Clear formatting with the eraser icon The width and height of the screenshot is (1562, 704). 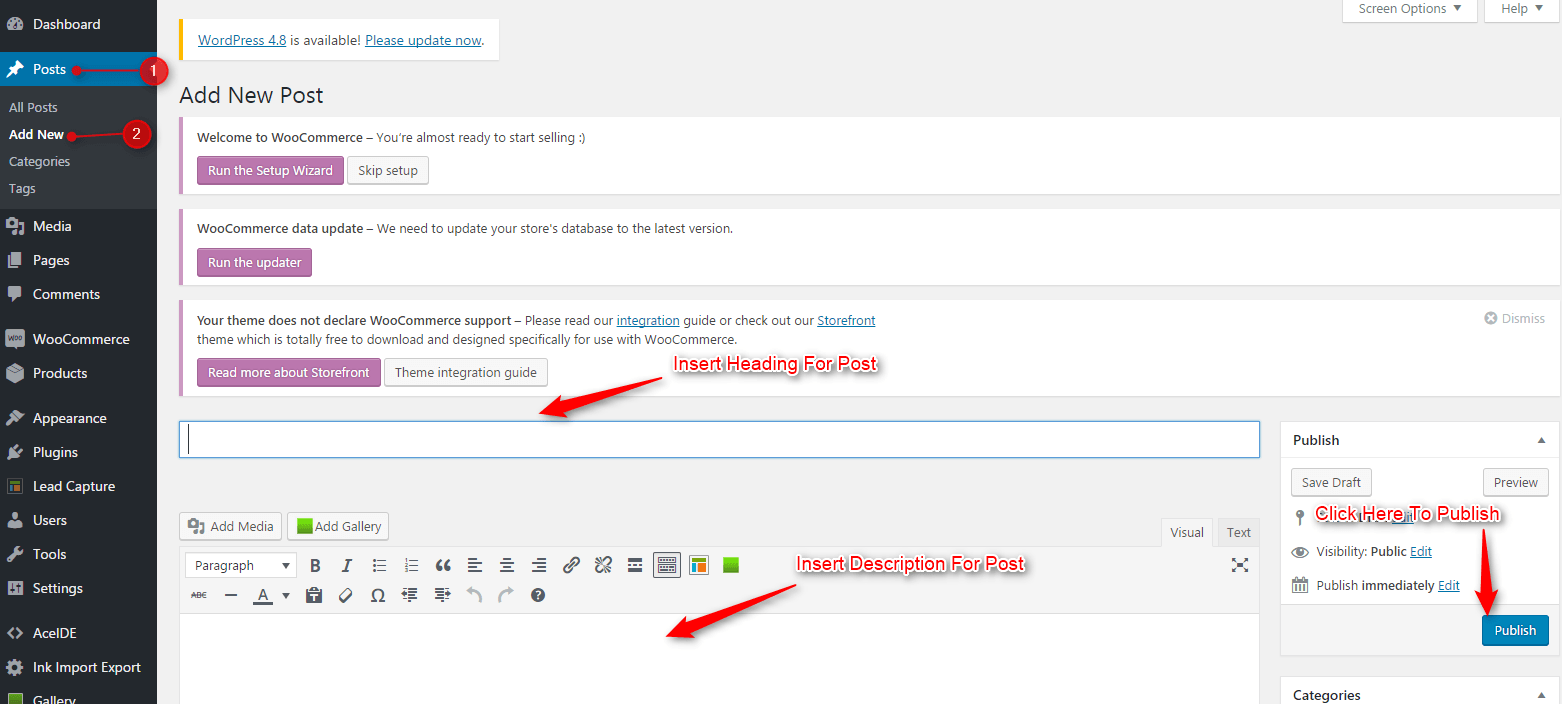click(x=346, y=595)
